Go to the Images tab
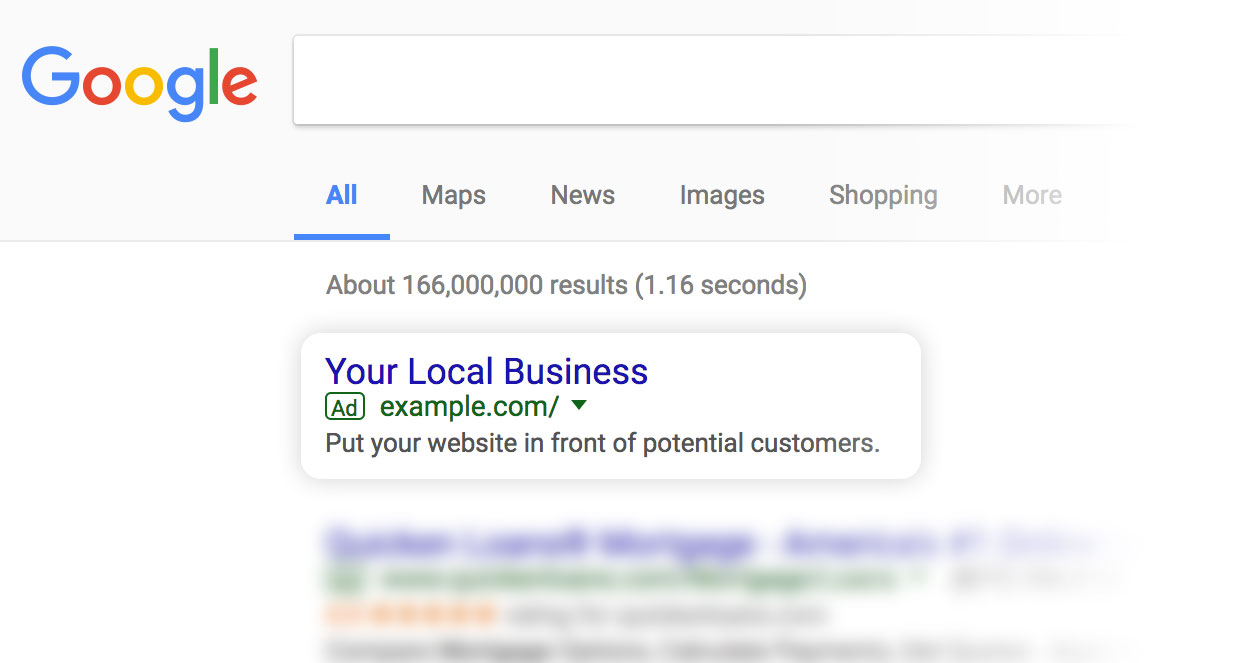1259x663 pixels. [x=721, y=195]
